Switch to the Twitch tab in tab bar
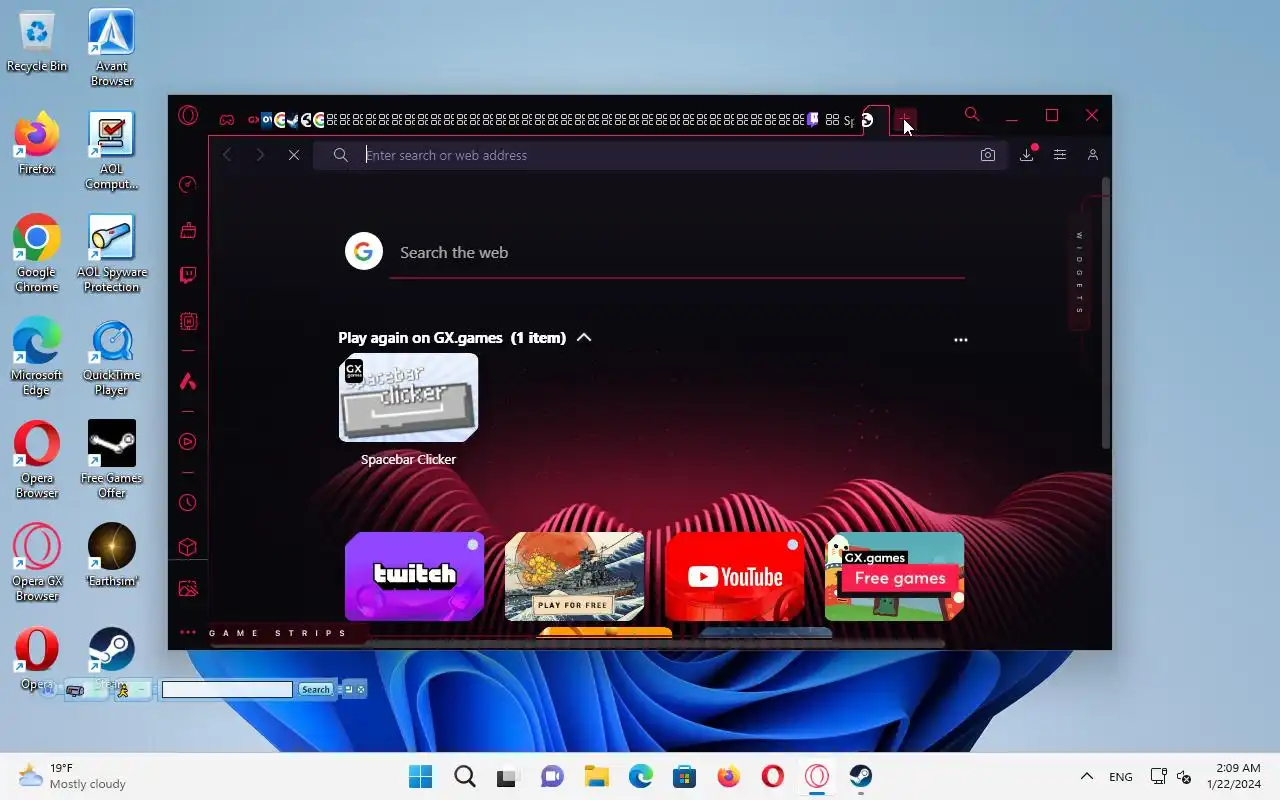 [x=813, y=120]
